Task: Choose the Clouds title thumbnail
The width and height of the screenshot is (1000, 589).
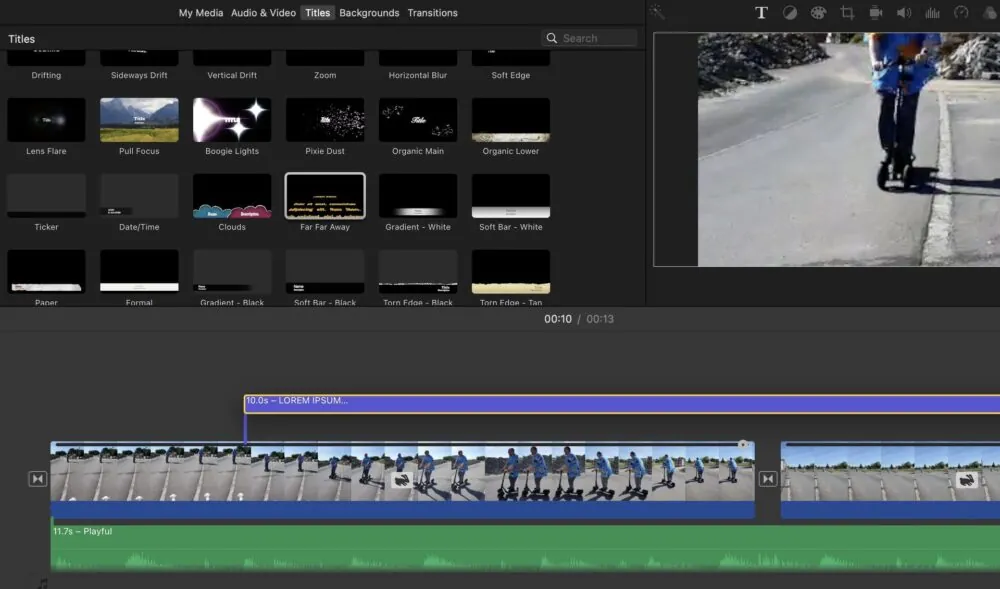Action: pyautogui.click(x=232, y=196)
